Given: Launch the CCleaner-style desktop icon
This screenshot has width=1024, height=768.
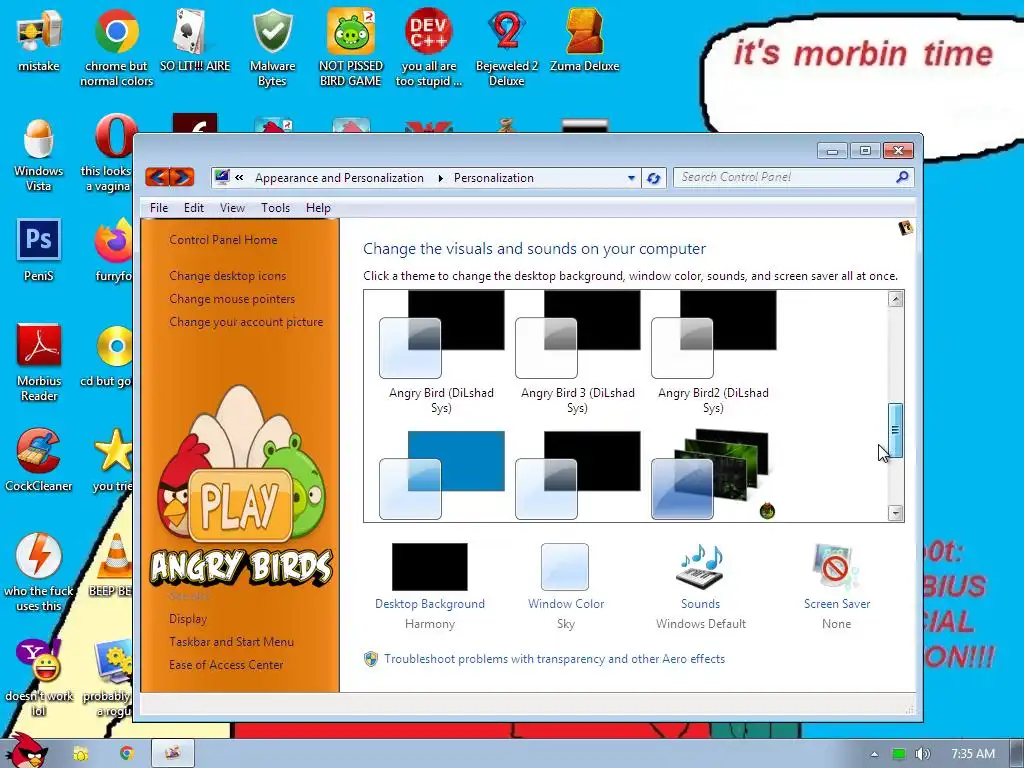Looking at the screenshot, I should (39, 451).
